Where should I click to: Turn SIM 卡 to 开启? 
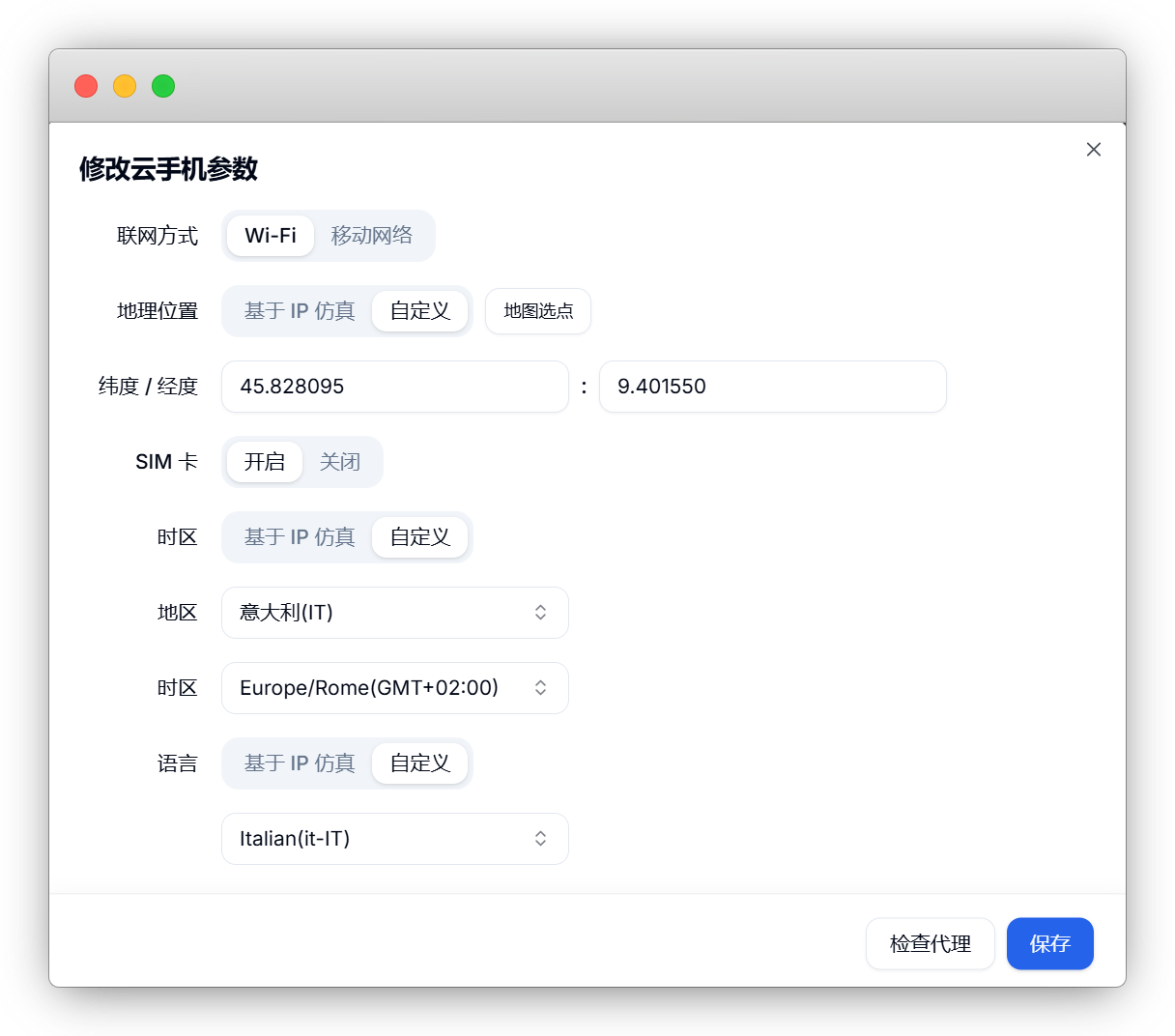tap(265, 462)
